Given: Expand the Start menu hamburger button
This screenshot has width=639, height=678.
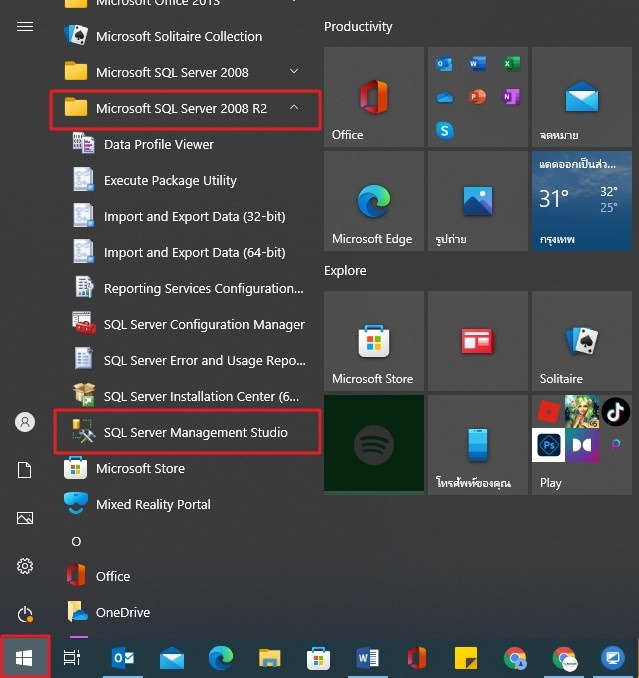Looking at the screenshot, I should click(x=25, y=27).
